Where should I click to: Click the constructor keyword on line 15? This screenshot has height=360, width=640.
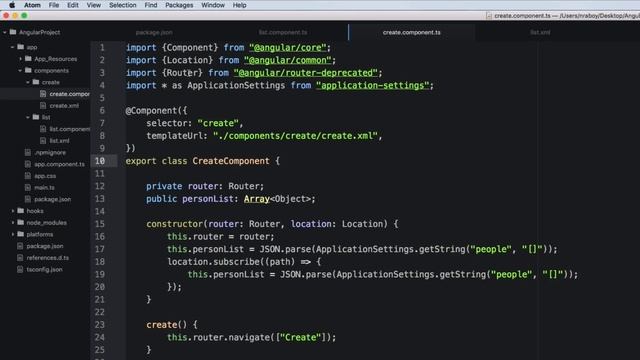(175, 224)
